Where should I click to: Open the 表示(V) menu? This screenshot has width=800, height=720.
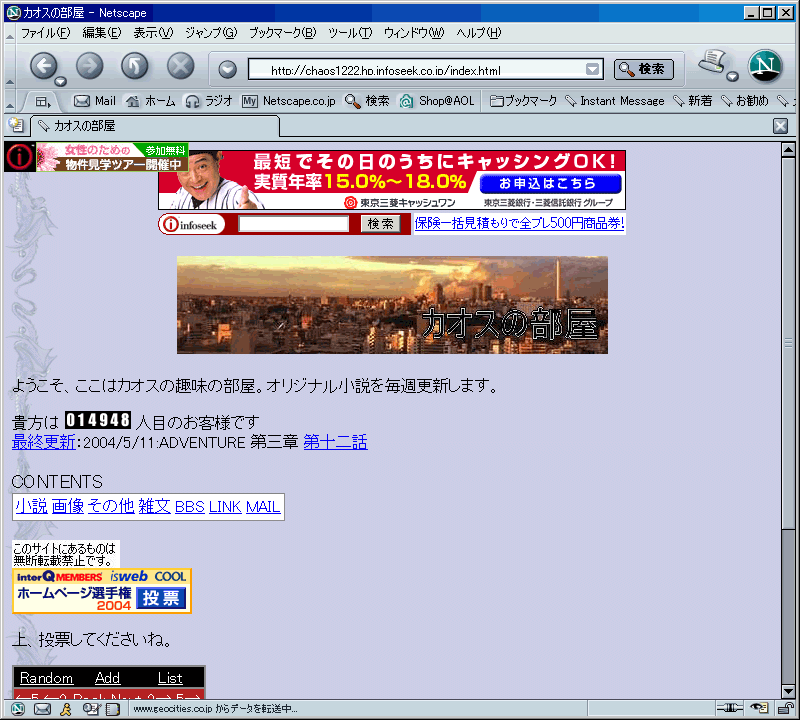(153, 33)
